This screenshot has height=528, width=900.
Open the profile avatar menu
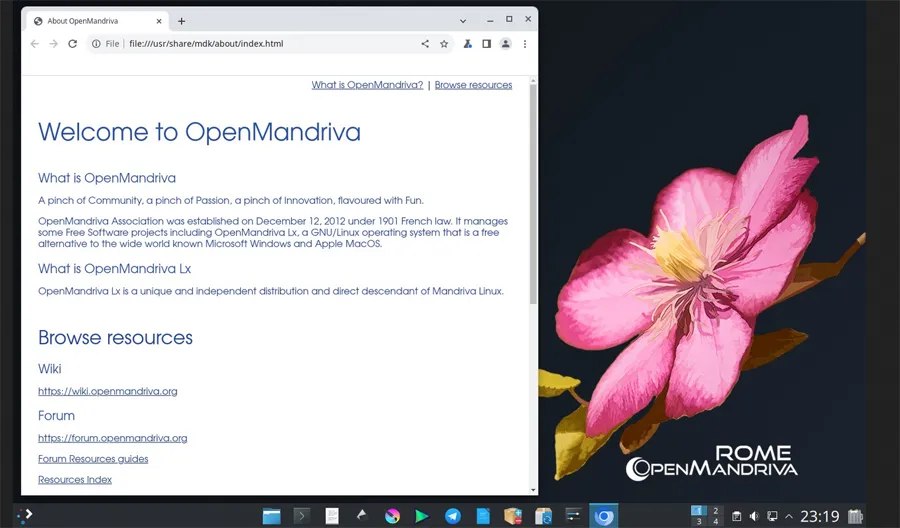point(505,44)
